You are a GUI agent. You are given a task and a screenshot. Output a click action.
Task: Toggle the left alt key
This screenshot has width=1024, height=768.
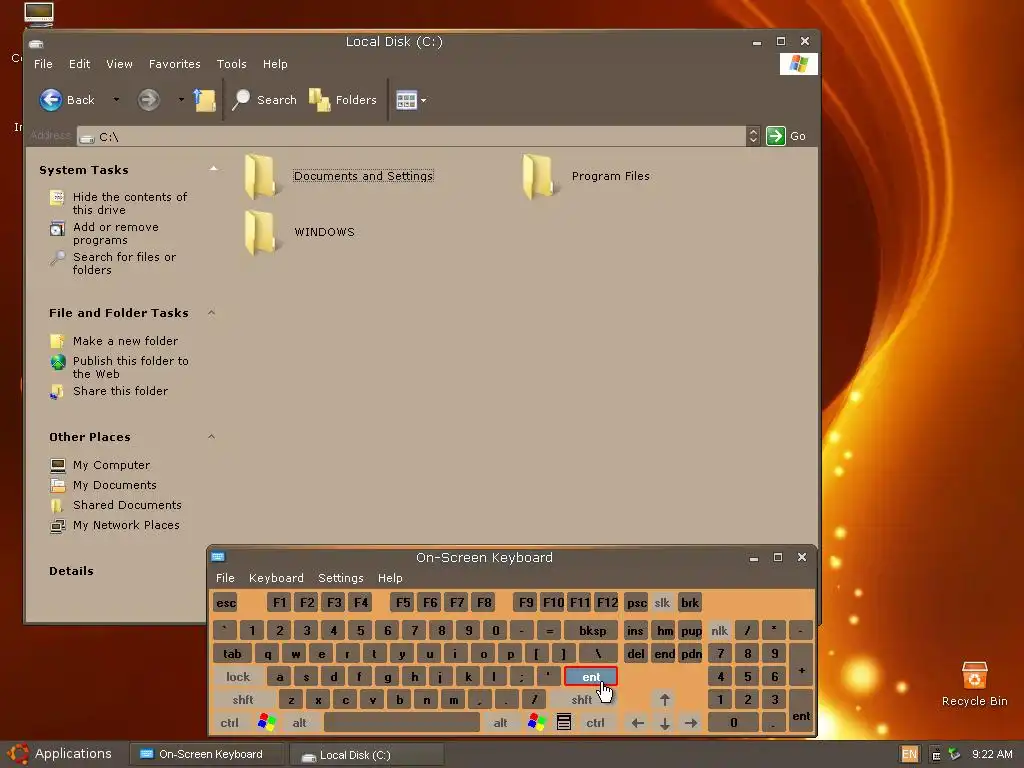point(299,723)
